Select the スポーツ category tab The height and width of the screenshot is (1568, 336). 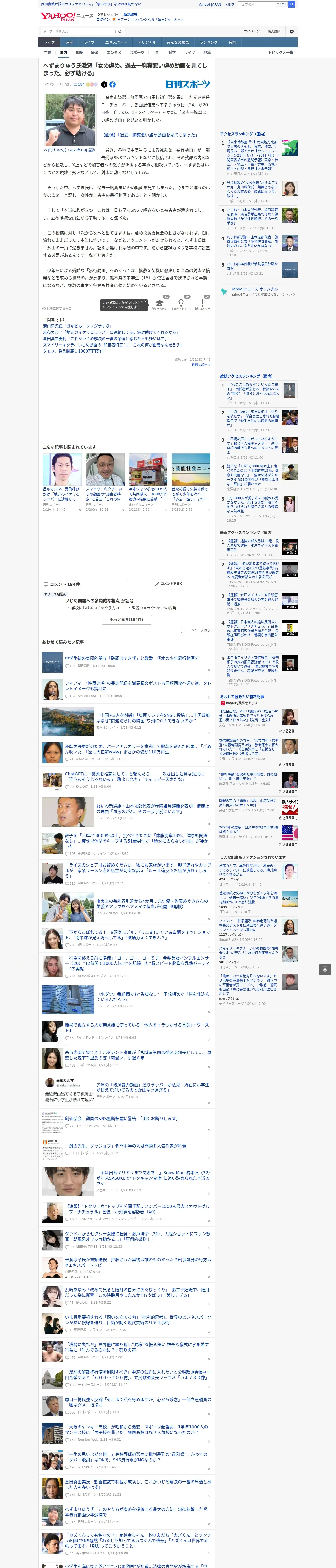click(137, 52)
